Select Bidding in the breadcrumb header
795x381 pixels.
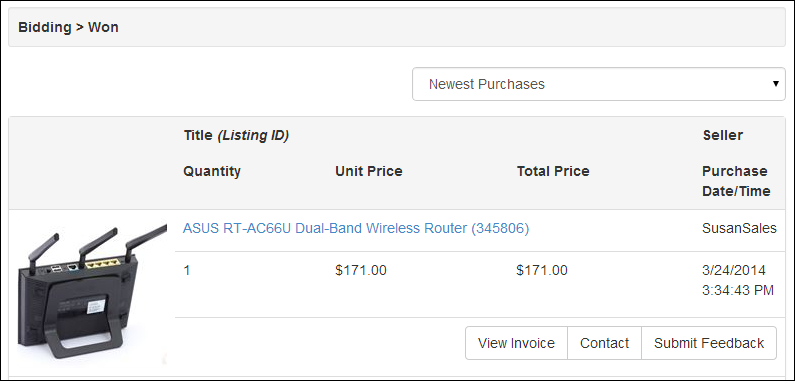45,27
